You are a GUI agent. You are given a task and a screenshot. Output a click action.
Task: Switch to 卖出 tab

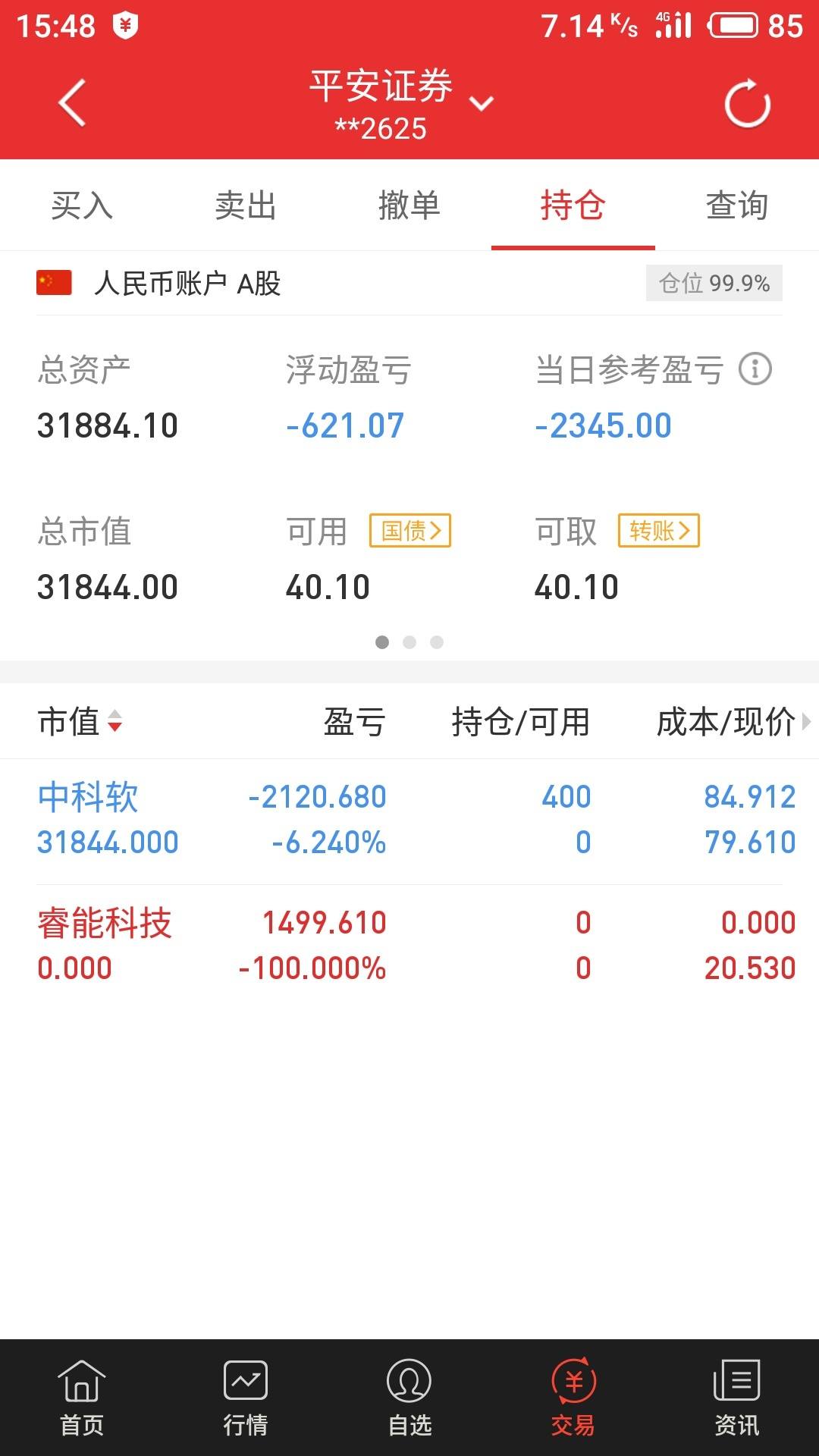click(246, 206)
